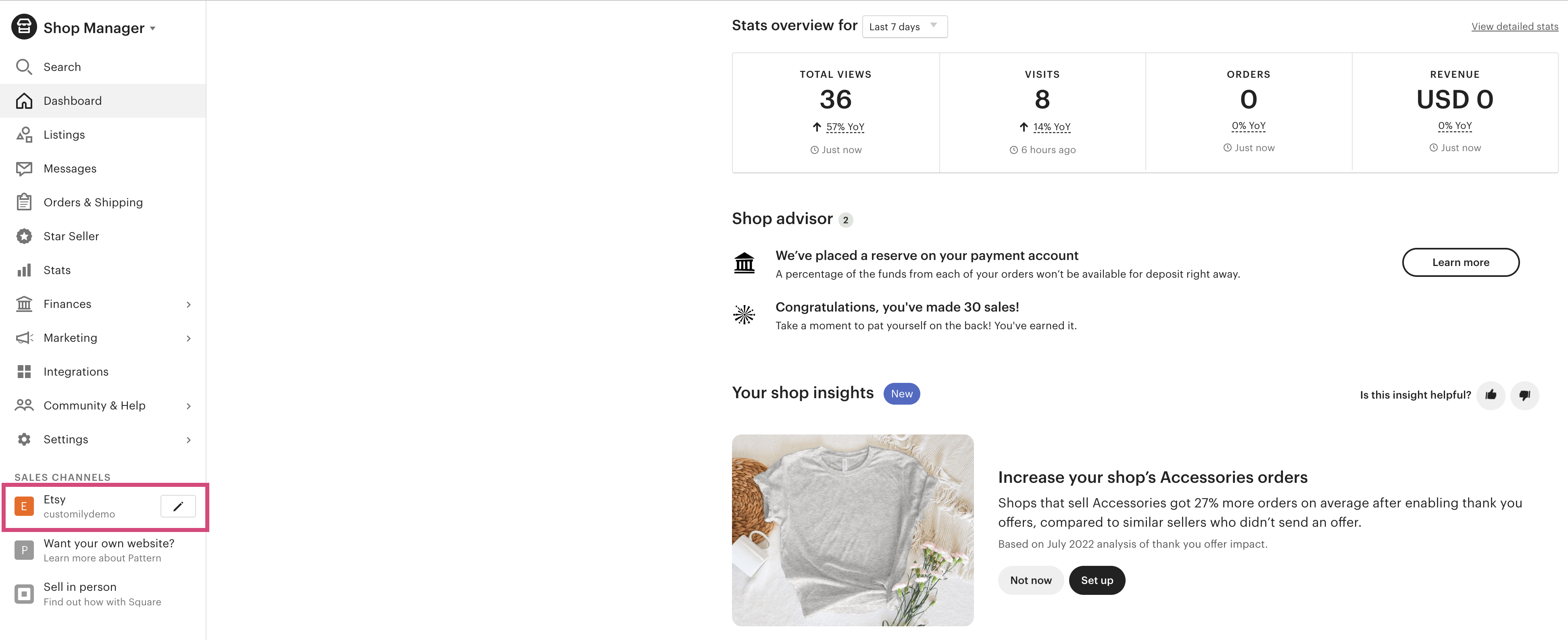This screenshot has height=640, width=1568.
Task: Open the Last 7 days period dropdown
Action: (x=905, y=27)
